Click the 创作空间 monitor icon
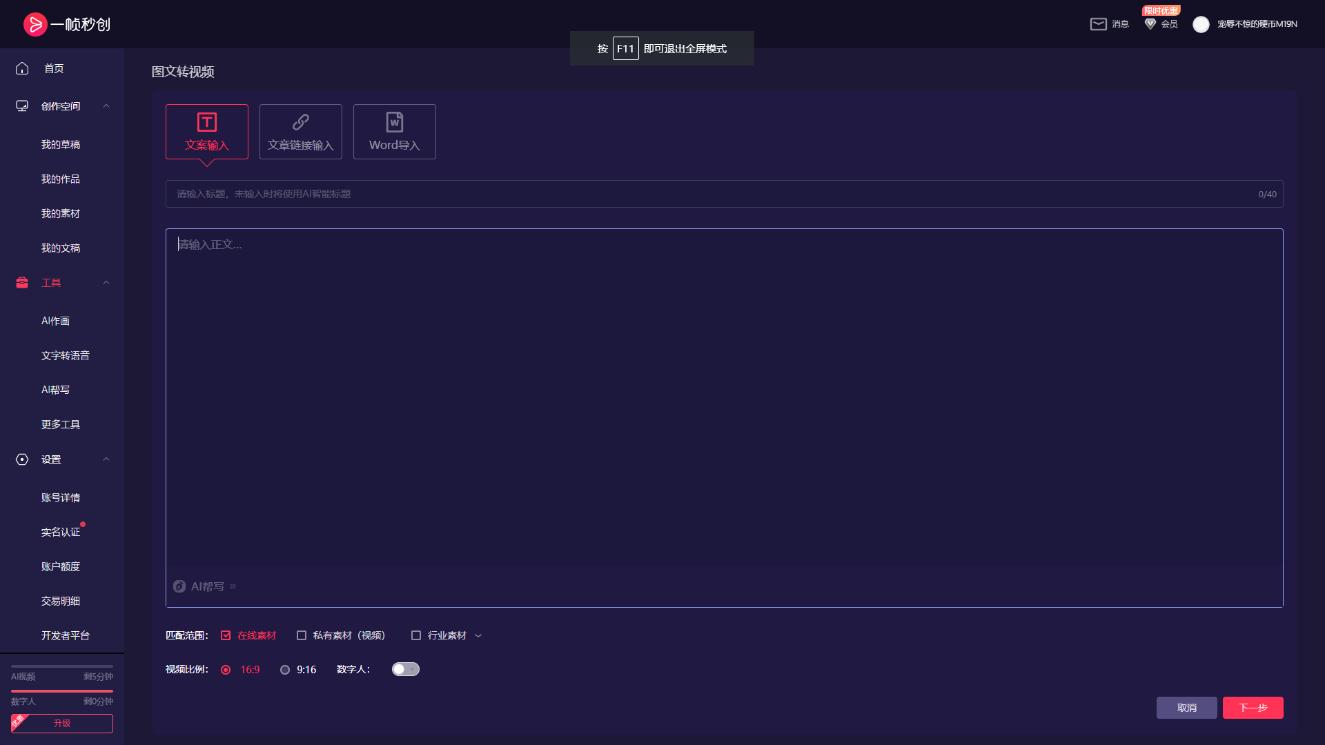The height and width of the screenshot is (745, 1325). (x=22, y=106)
